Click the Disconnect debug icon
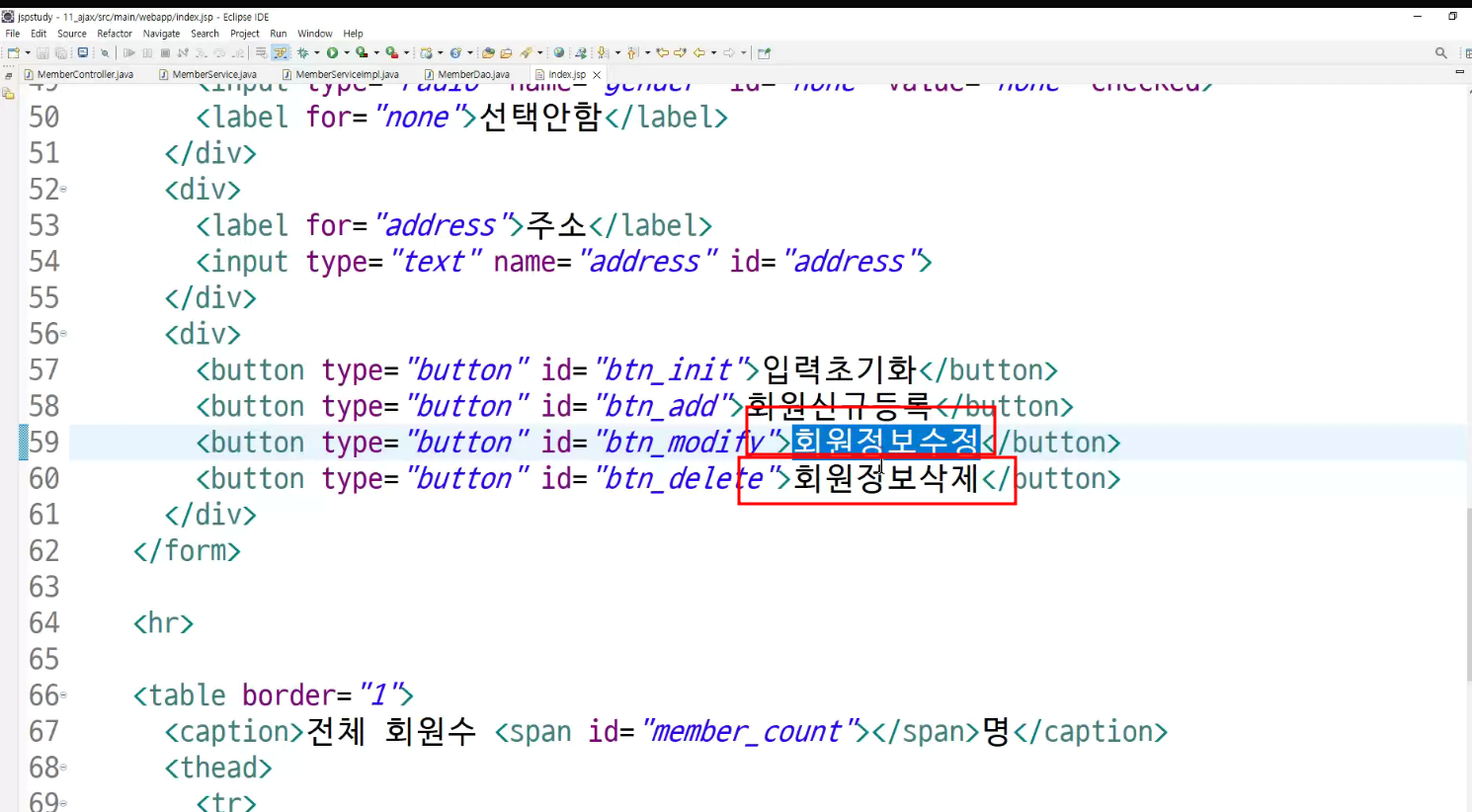Screen dimensions: 1472x812 point(183,52)
